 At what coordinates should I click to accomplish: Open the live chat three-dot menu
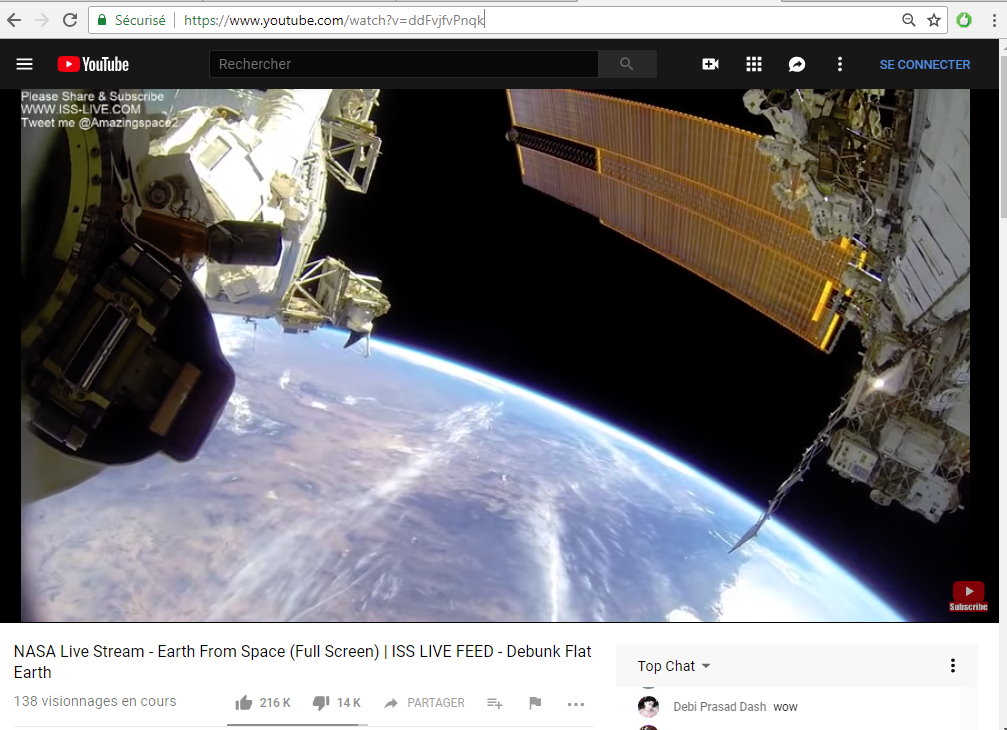953,666
